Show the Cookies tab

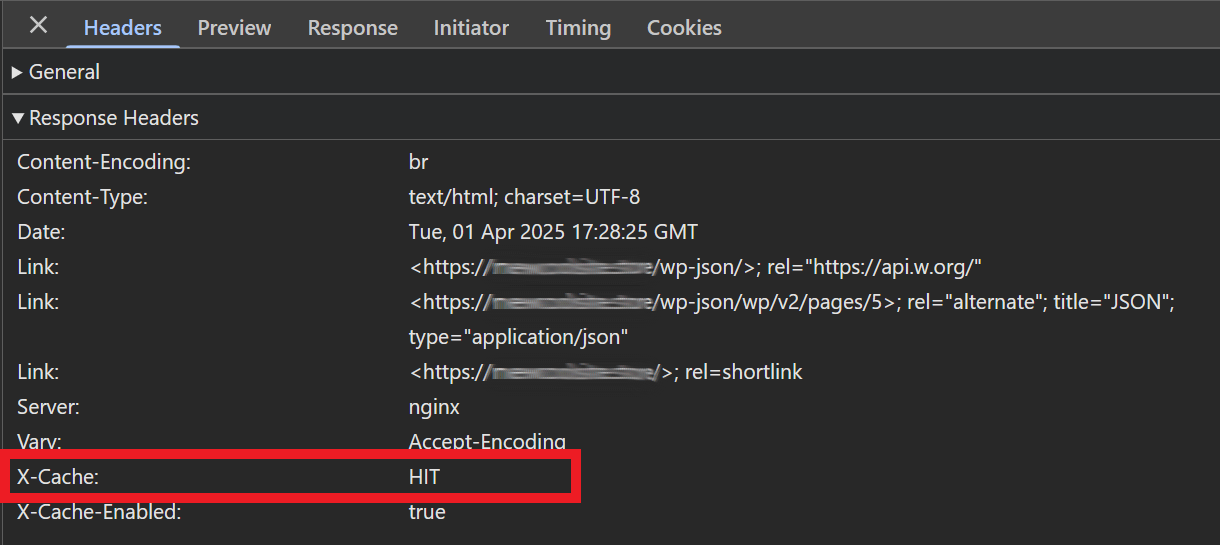tap(684, 28)
